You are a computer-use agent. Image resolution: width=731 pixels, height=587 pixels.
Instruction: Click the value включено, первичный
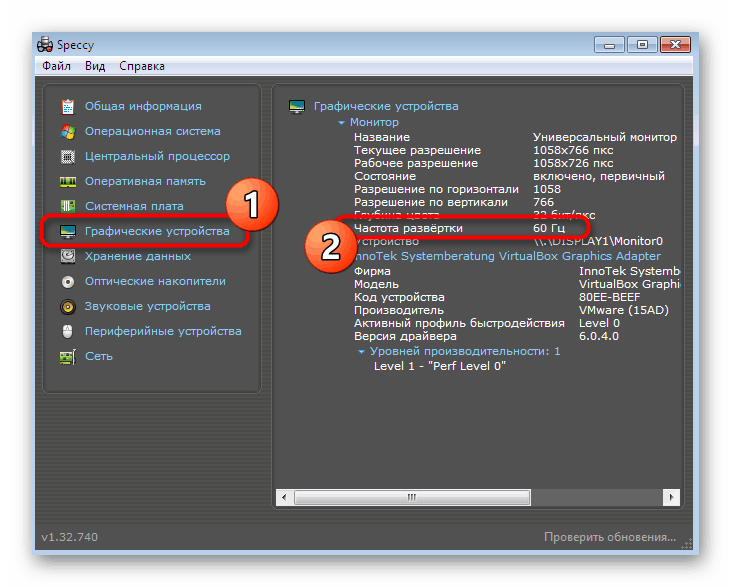[599, 176]
